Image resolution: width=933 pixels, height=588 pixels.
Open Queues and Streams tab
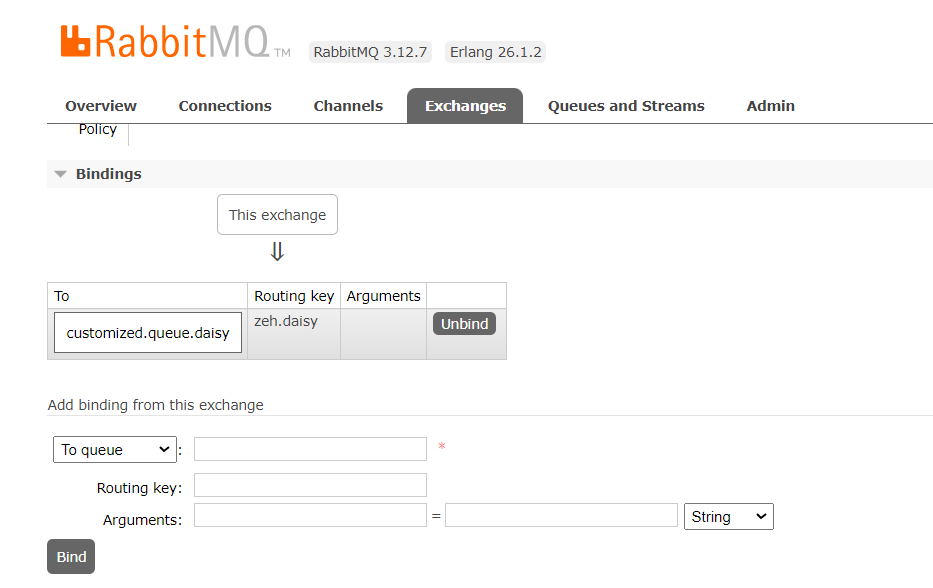click(x=626, y=106)
